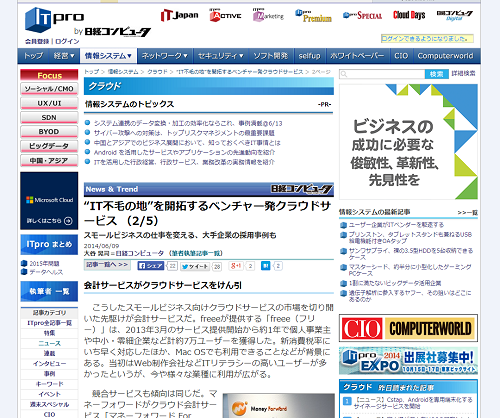Open the 特集 category link
The width and height of the screenshot is (500, 418).
click(x=49, y=333)
